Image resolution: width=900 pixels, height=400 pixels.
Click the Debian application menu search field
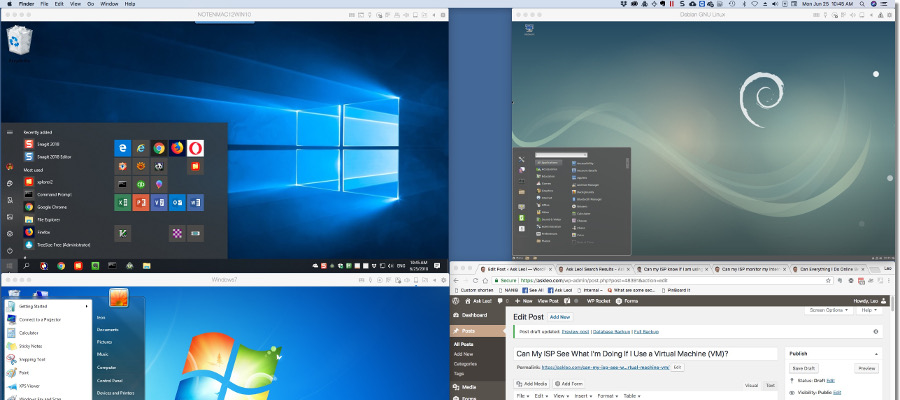(561, 154)
